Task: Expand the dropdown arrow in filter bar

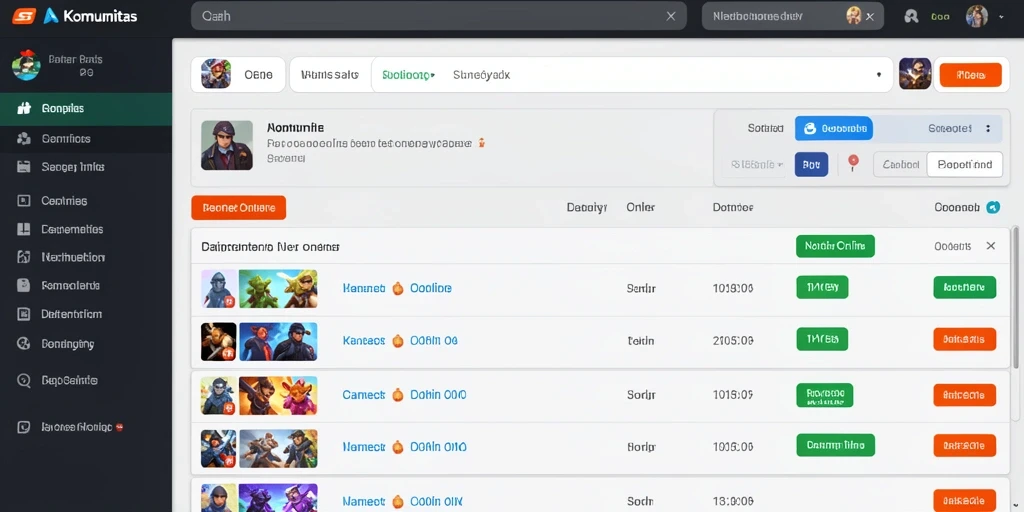Action: 879,75
